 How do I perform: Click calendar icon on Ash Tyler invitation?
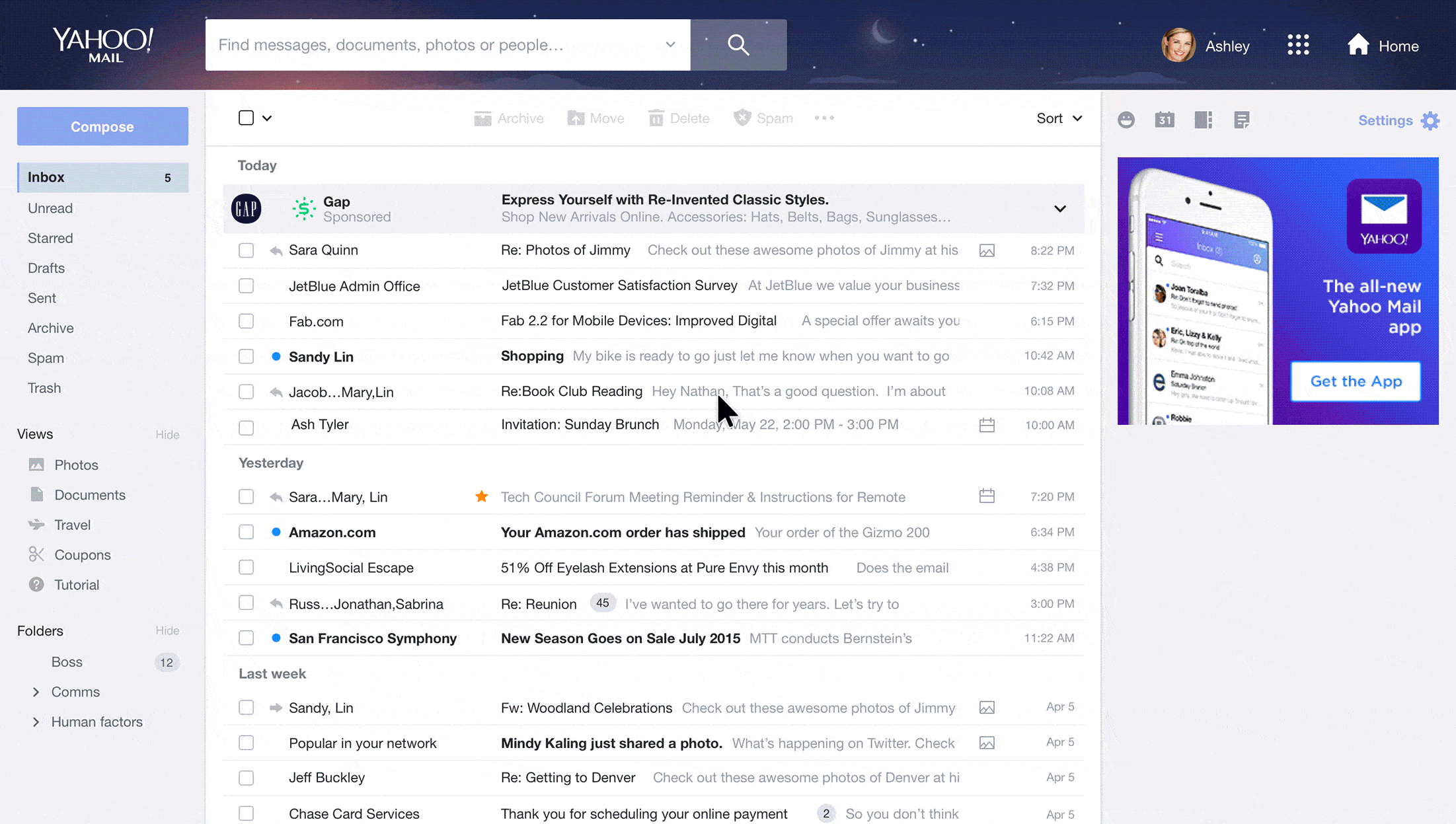(987, 425)
